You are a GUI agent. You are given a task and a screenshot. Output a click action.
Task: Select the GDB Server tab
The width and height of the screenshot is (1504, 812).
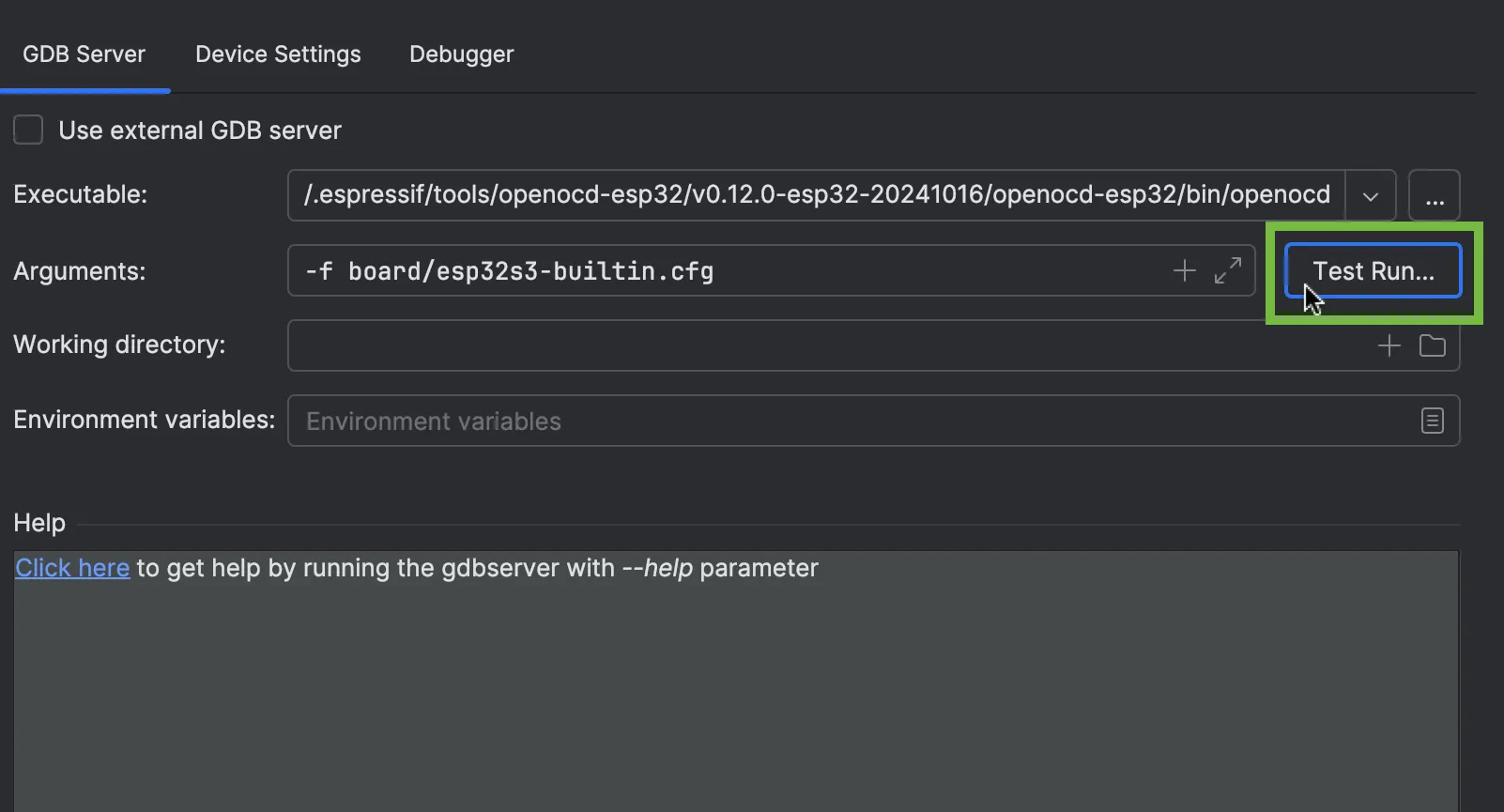tap(84, 54)
